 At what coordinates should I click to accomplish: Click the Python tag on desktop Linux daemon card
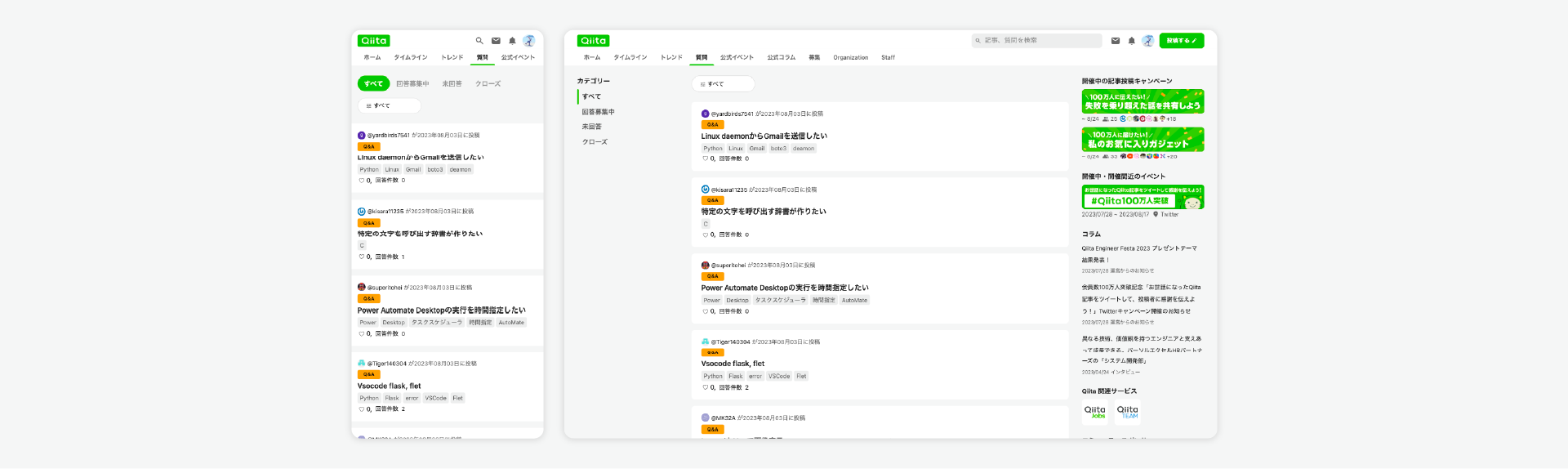point(713,148)
